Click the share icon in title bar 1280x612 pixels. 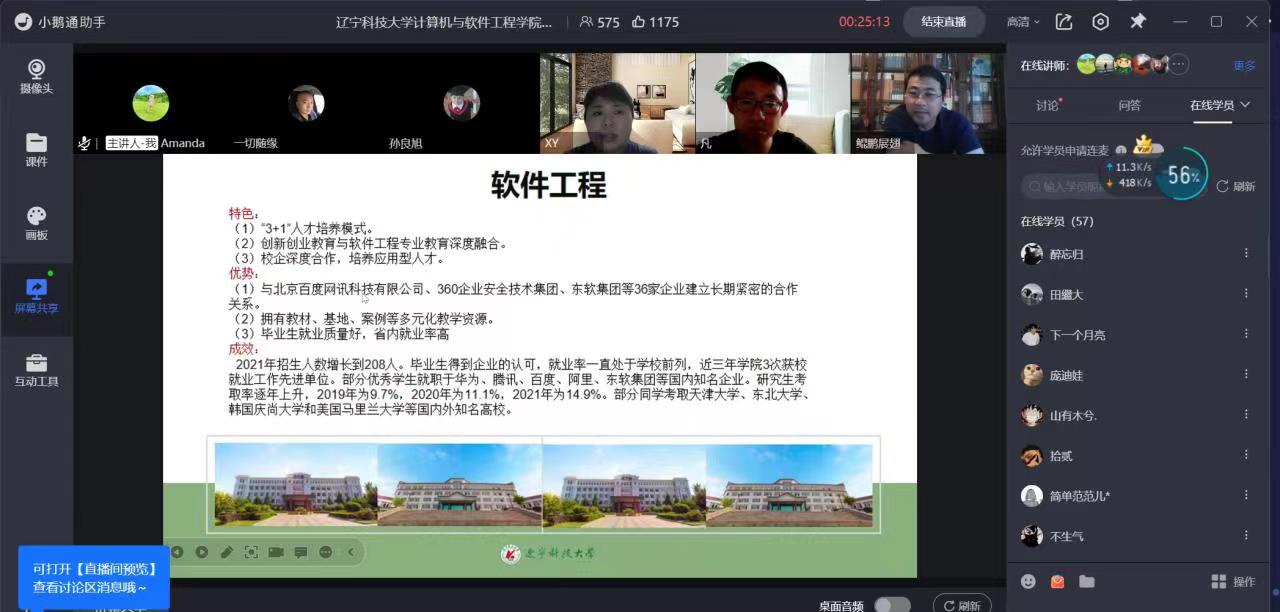[x=1063, y=21]
